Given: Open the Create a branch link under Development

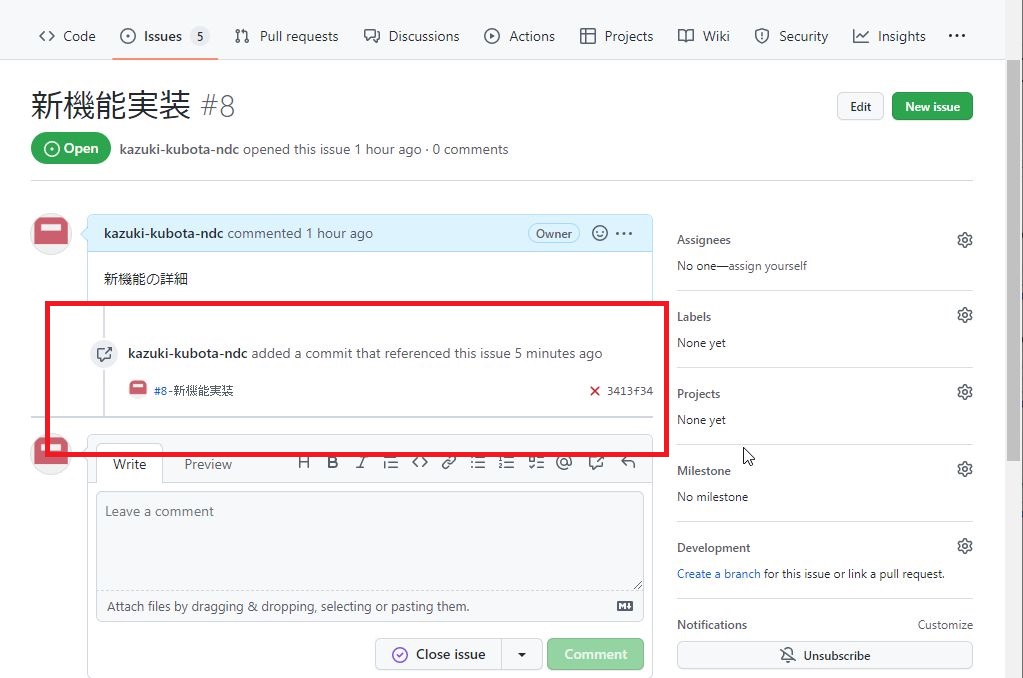Looking at the screenshot, I should 718,573.
